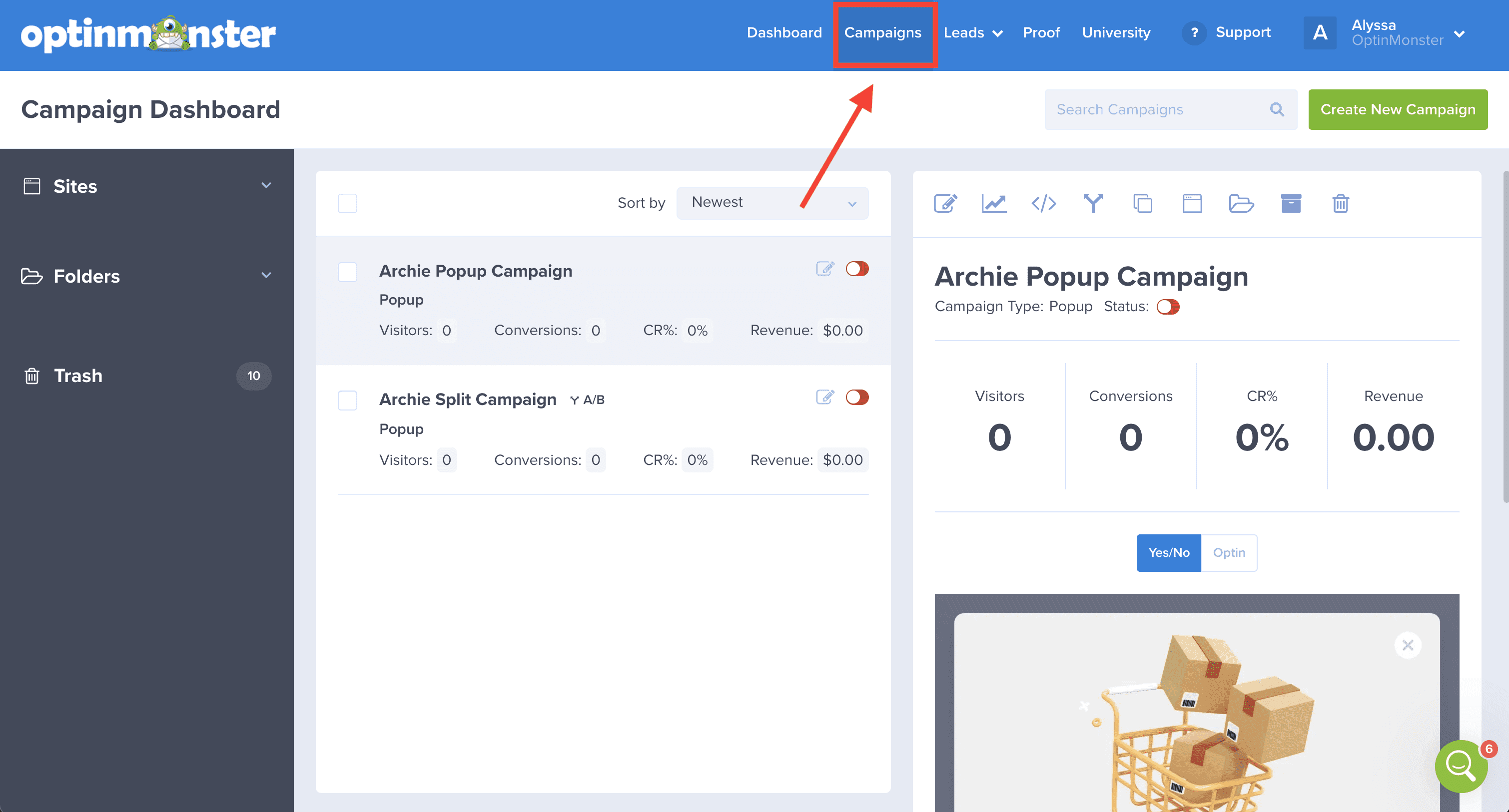1509x812 pixels.
Task: Open the analytics chart icon
Action: click(x=994, y=204)
